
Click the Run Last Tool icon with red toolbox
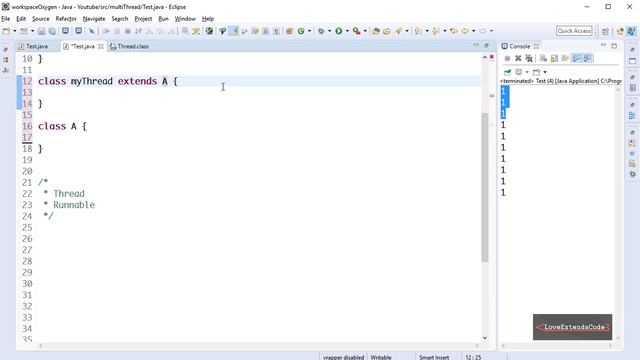coord(356,31)
